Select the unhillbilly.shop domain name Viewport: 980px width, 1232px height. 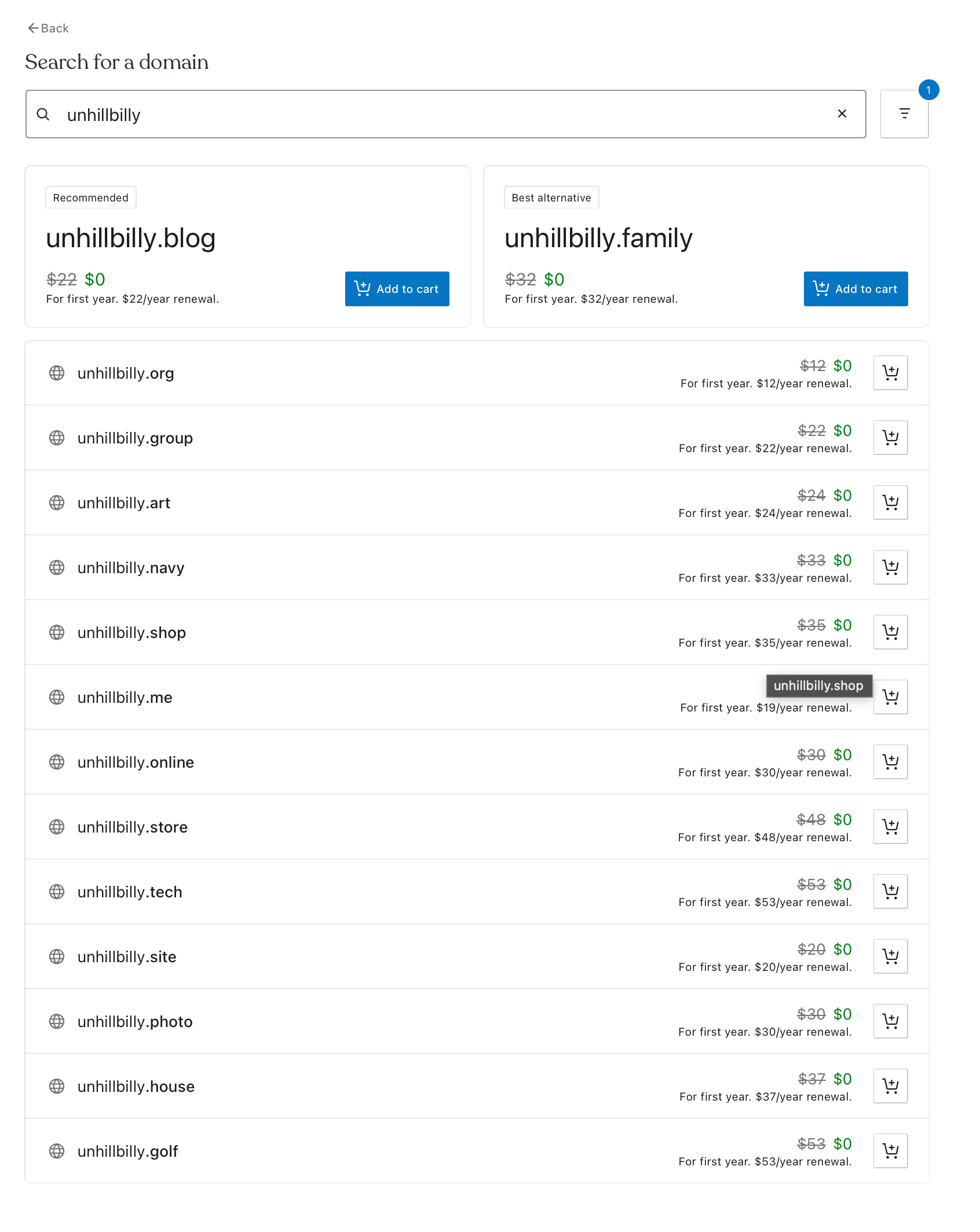coord(131,633)
